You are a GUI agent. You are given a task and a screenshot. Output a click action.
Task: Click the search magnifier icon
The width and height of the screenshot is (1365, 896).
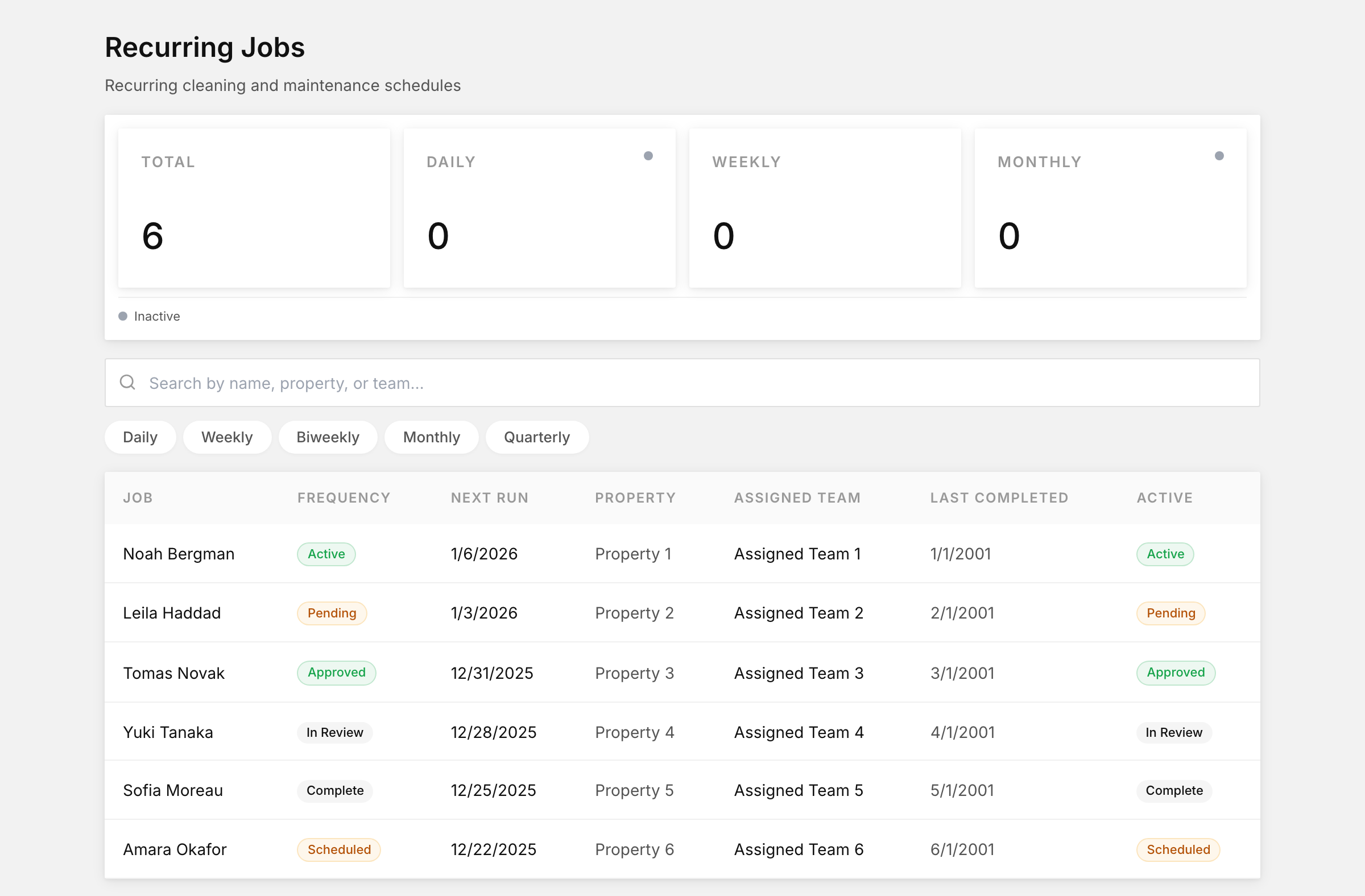(127, 383)
